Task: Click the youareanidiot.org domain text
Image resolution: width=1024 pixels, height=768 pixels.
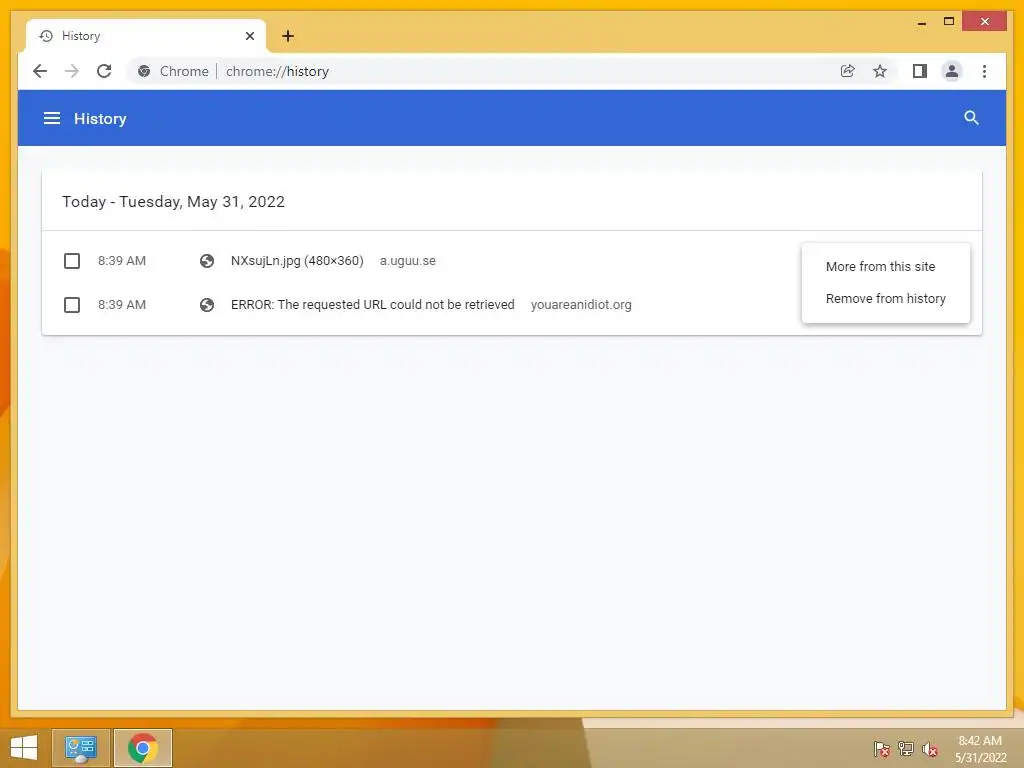Action: tap(581, 304)
